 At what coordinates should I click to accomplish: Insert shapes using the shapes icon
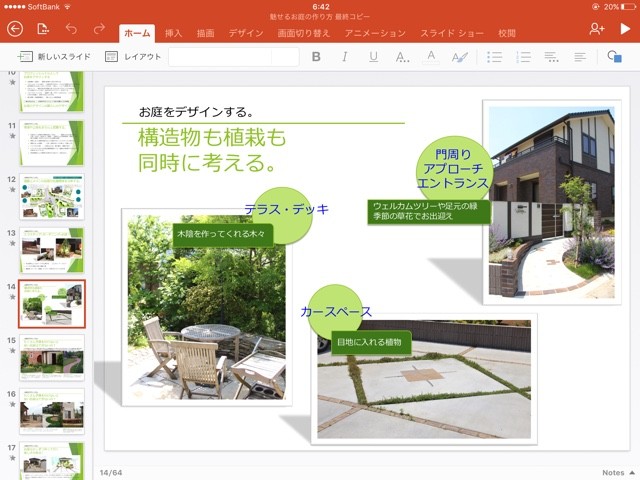pyautogui.click(x=615, y=57)
